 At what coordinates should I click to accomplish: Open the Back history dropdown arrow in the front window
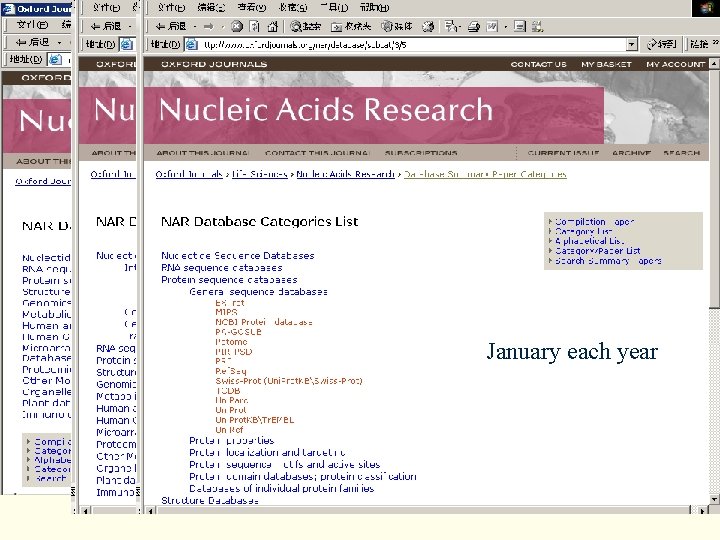(x=195, y=27)
